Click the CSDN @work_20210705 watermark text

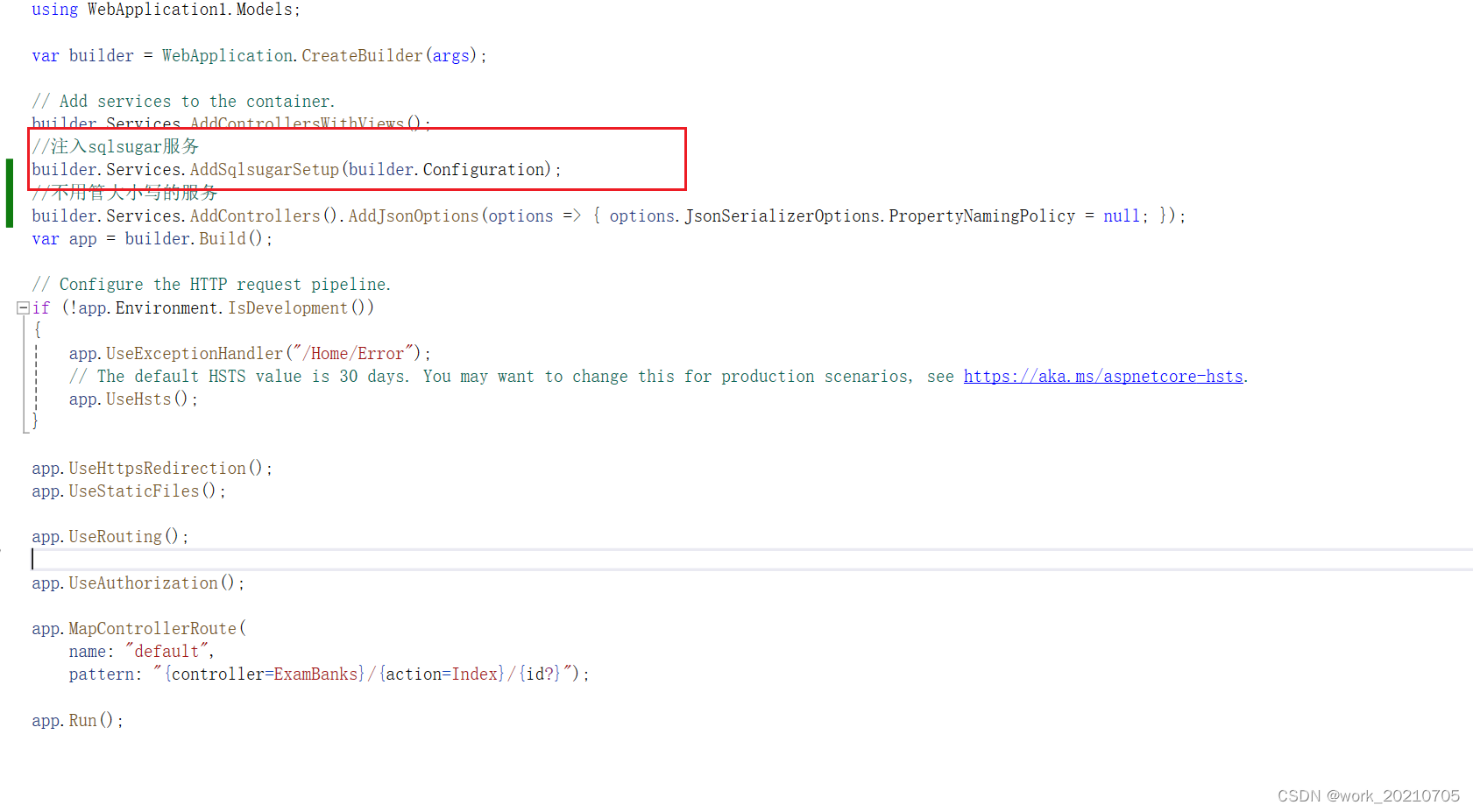click(x=1369, y=795)
